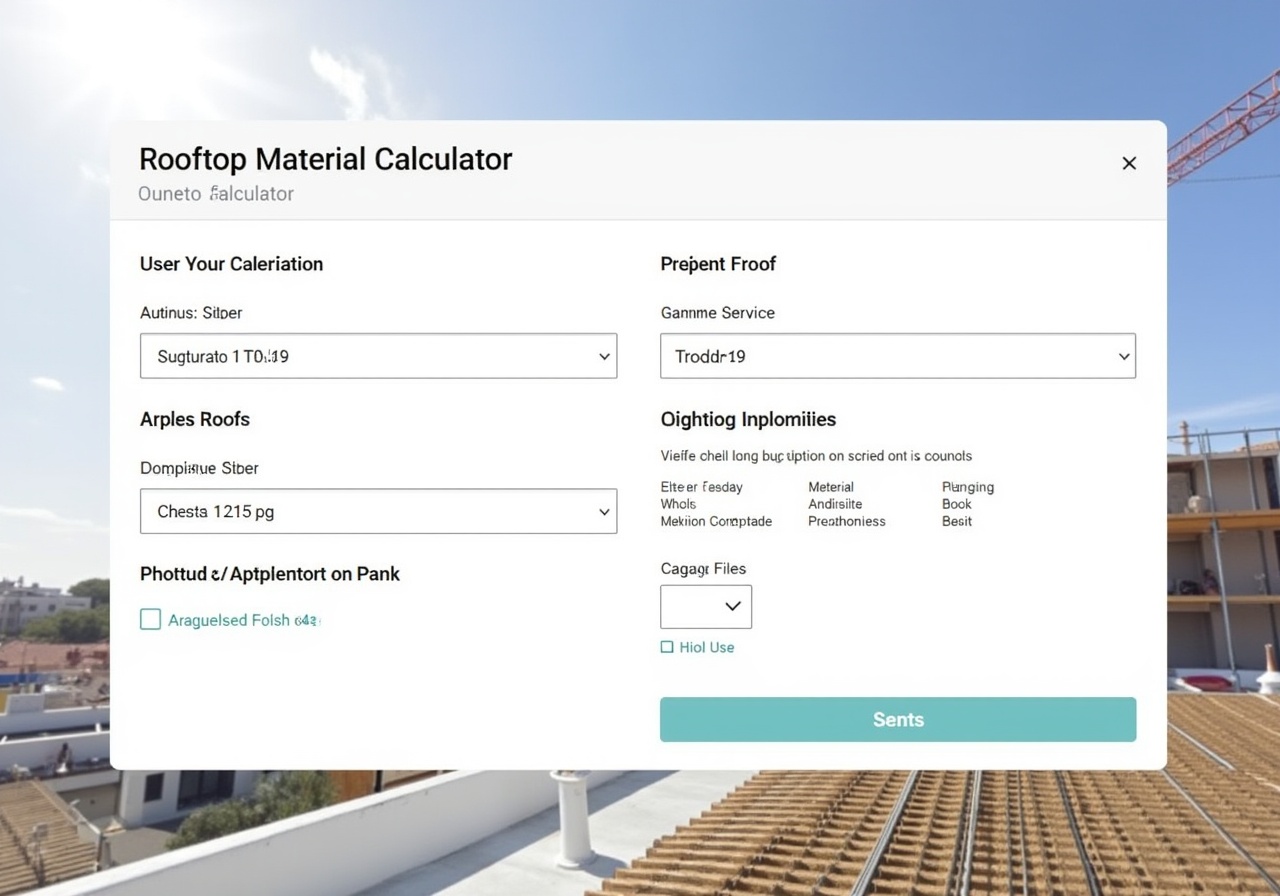The image size is (1280, 896).
Task: Close the Rooftop Material Calculator dialog
Action: click(1129, 163)
